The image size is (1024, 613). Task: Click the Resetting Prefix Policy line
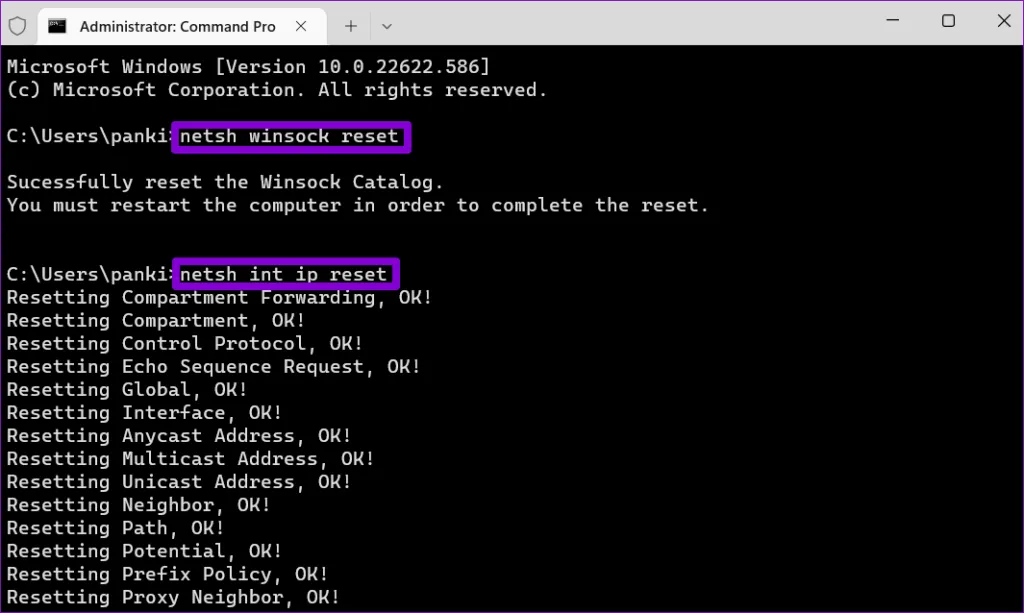[167, 574]
